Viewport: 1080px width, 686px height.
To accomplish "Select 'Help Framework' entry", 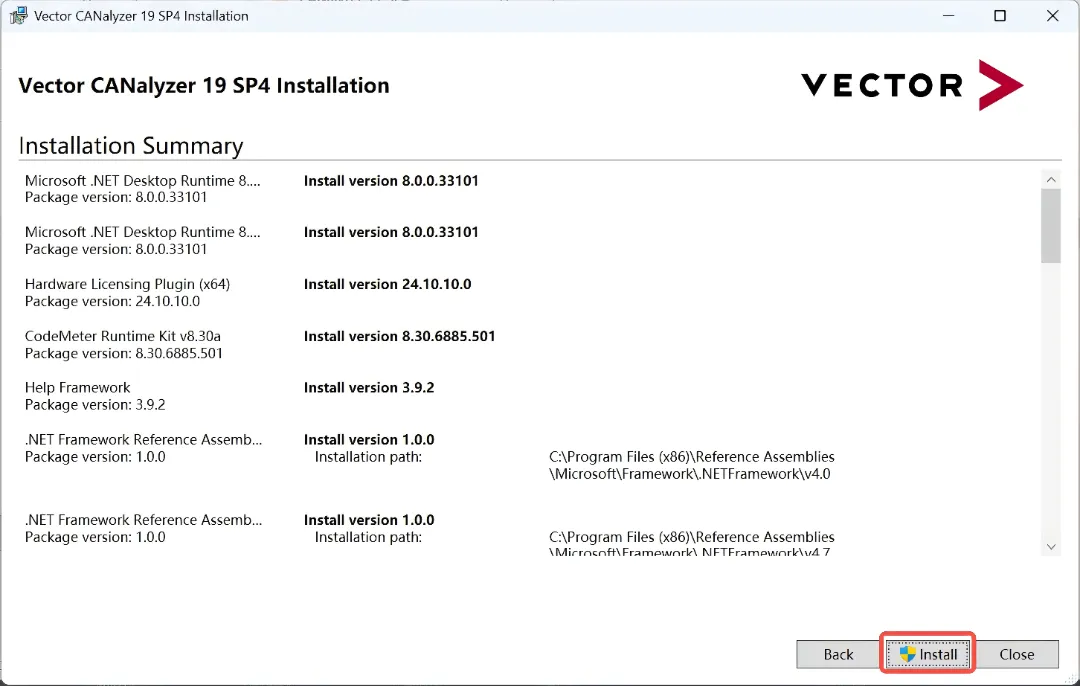I will pyautogui.click(x=77, y=388).
